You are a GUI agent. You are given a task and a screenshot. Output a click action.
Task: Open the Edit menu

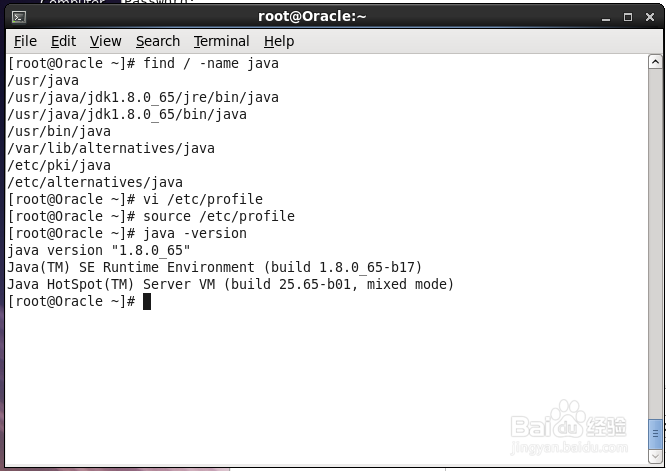63,41
